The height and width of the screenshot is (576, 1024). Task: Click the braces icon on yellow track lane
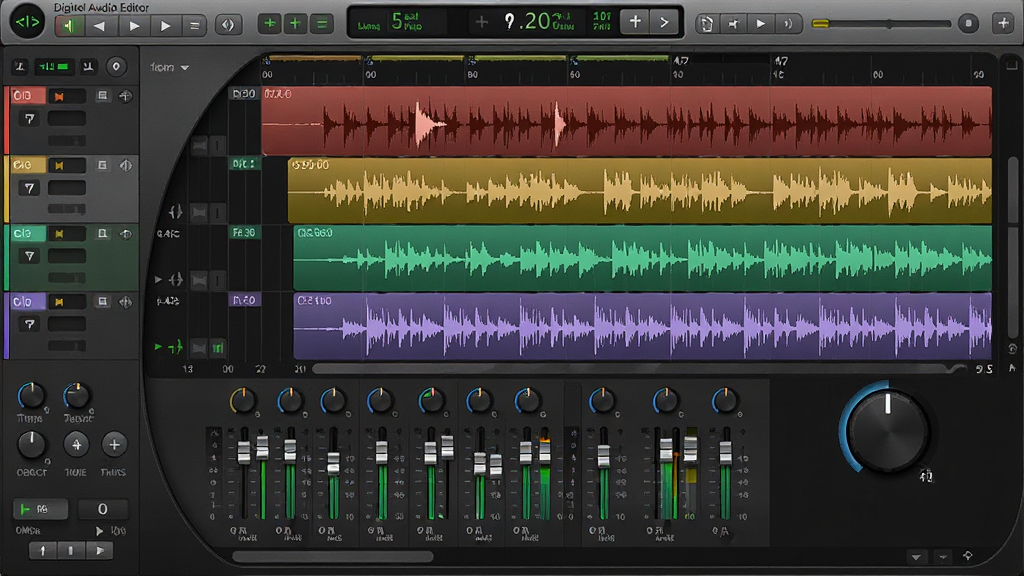175,212
